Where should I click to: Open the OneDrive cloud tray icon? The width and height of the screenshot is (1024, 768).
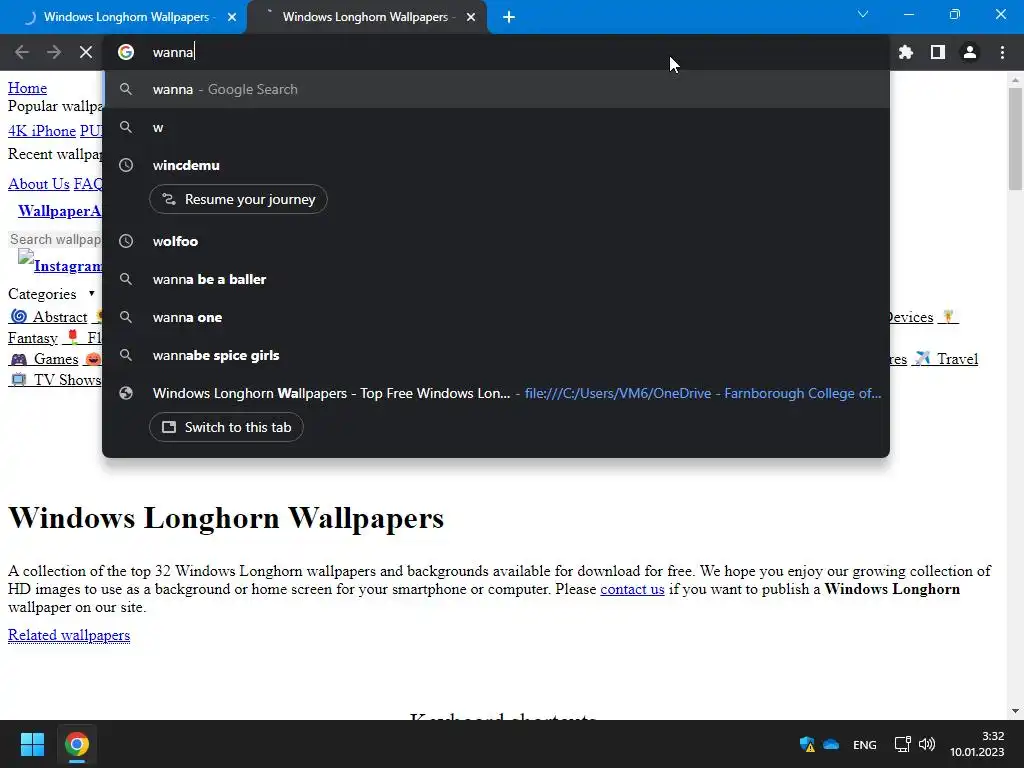pos(831,744)
